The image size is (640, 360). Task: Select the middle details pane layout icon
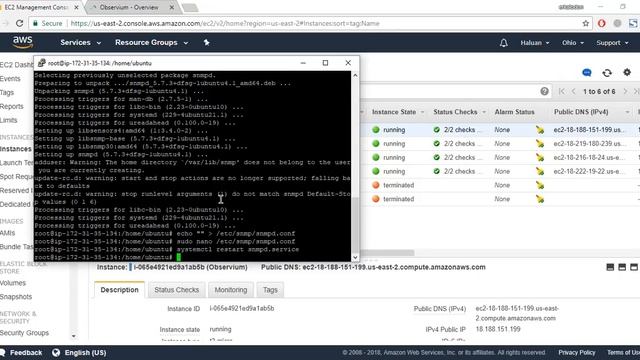[x=622, y=267]
